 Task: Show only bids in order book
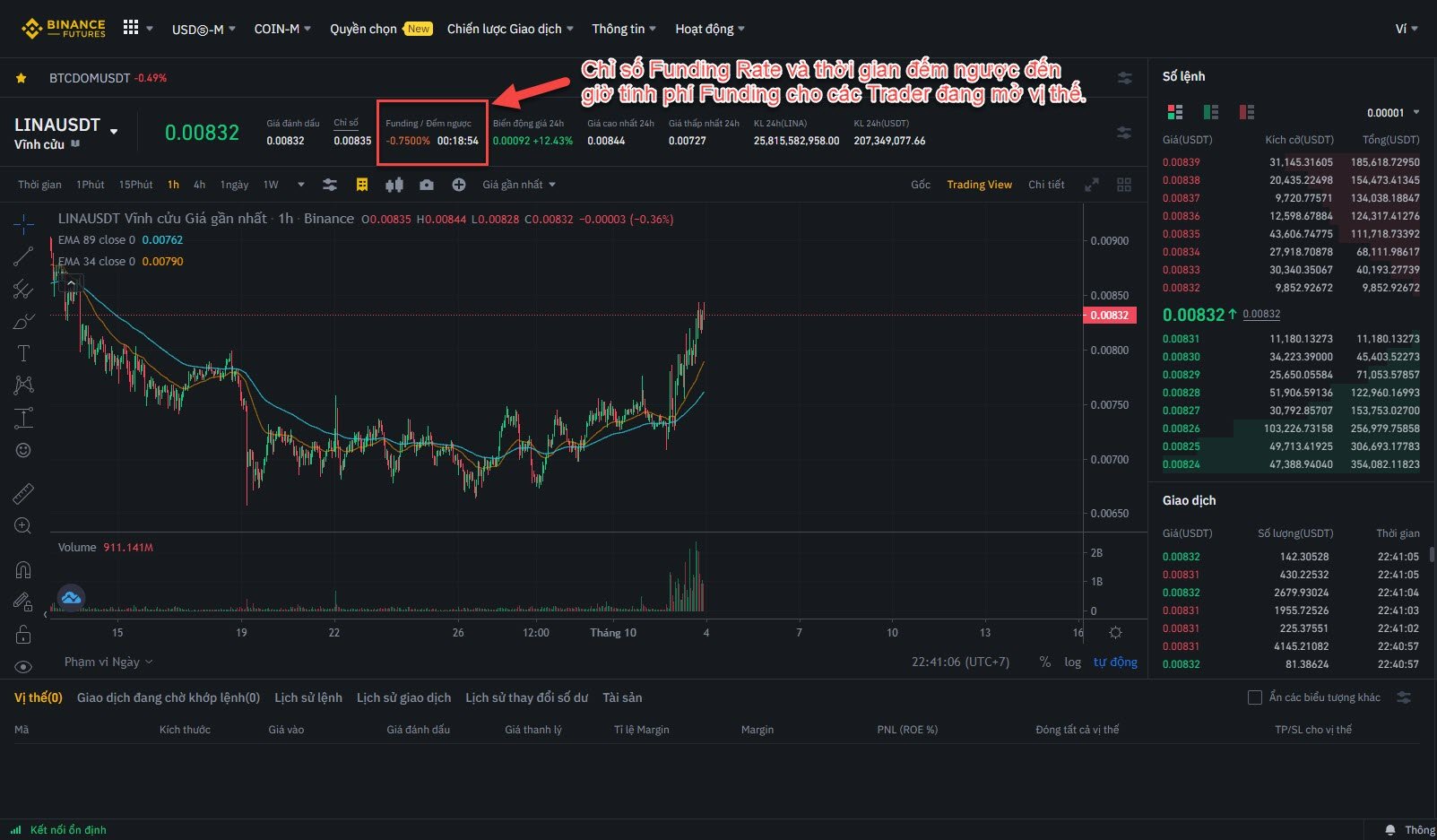(1211, 112)
